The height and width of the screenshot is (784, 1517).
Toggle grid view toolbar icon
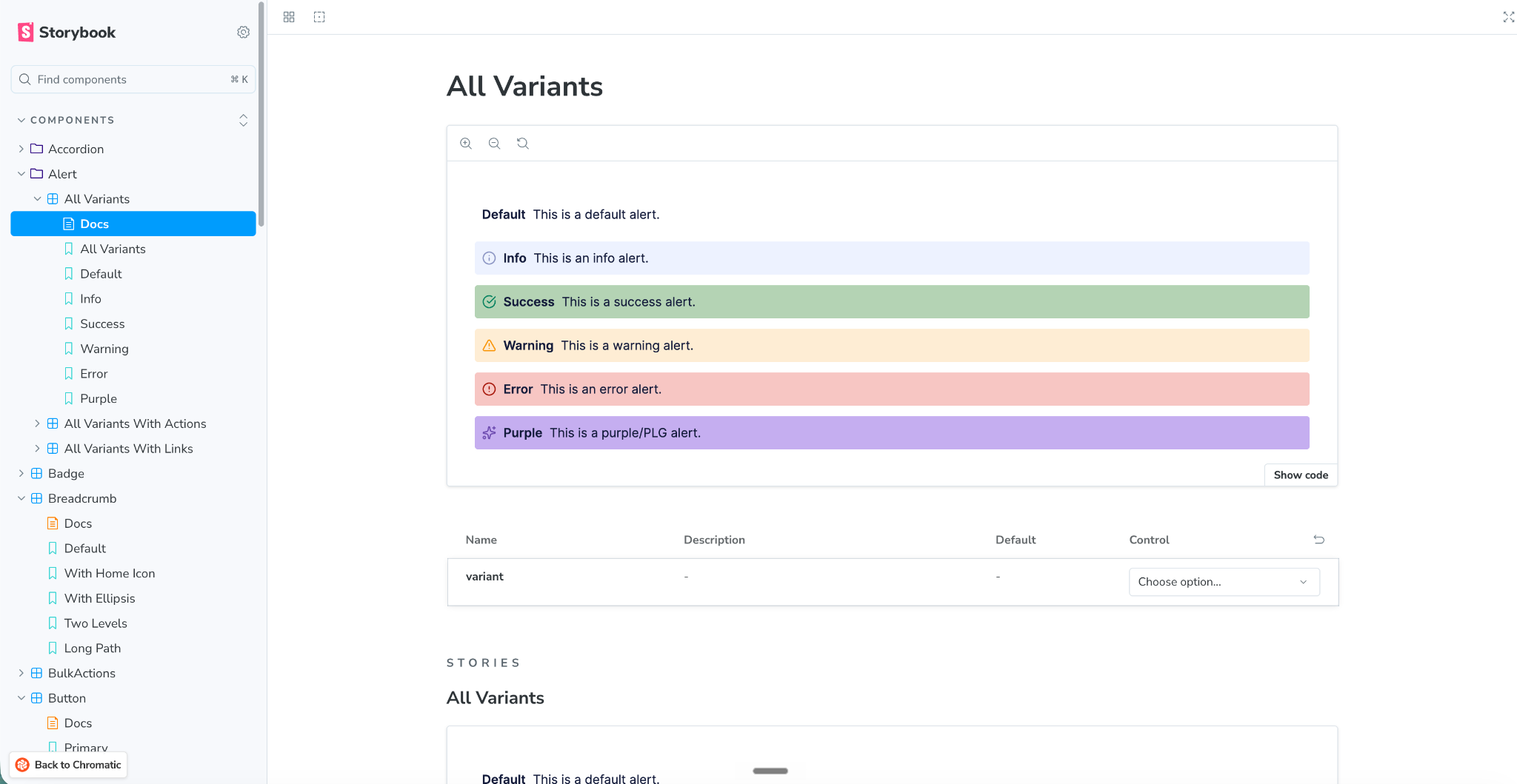(289, 17)
